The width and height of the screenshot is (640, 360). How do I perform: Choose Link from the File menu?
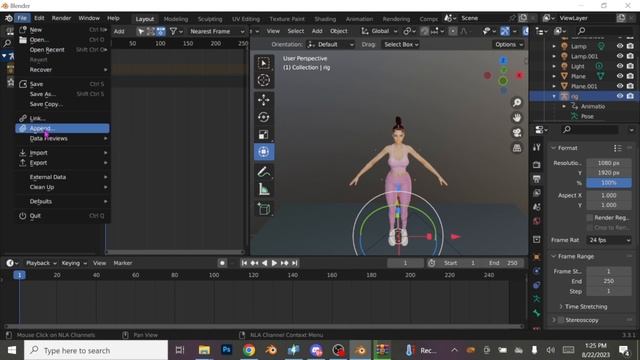pos(62,118)
